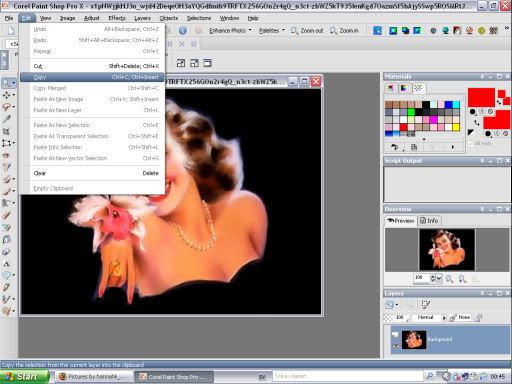Select the Clone Brush tool
This screenshot has width=512, height=384.
(x=6, y=179)
